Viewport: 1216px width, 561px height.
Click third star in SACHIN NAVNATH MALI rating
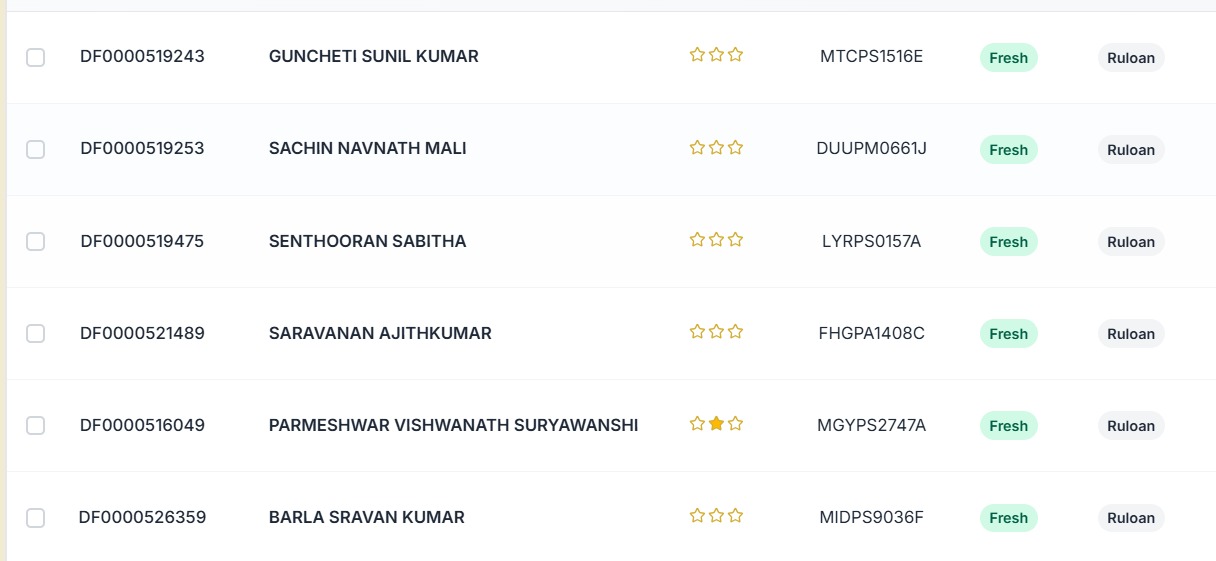pyautogui.click(x=735, y=147)
